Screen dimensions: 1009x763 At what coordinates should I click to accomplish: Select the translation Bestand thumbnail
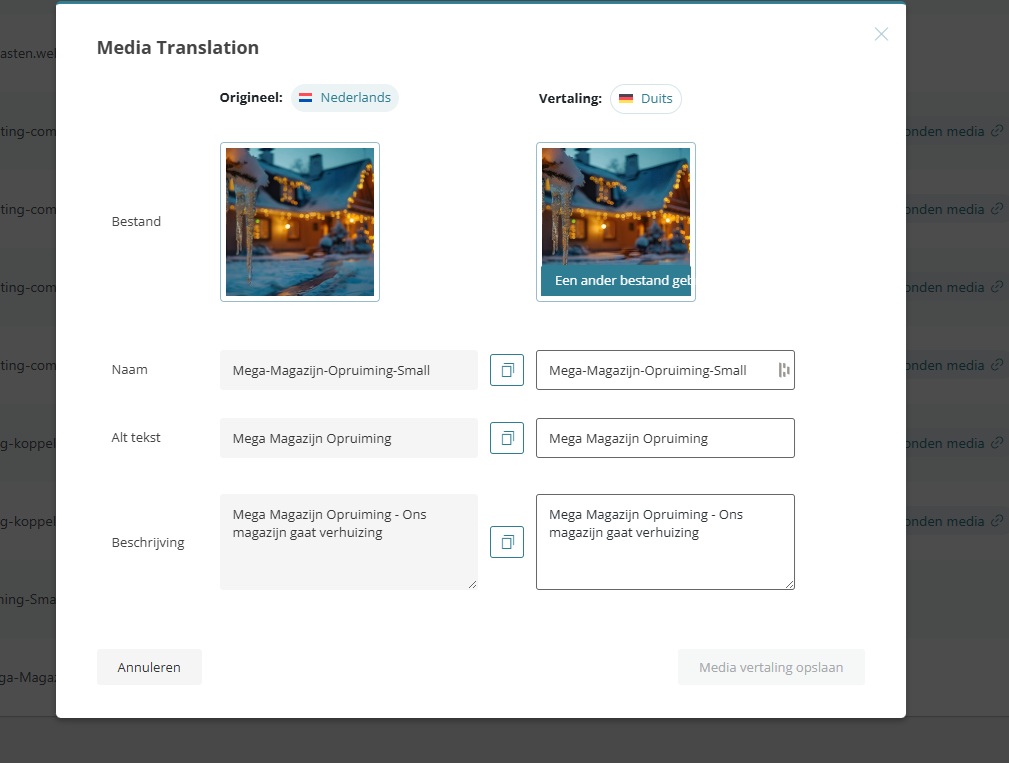(616, 222)
